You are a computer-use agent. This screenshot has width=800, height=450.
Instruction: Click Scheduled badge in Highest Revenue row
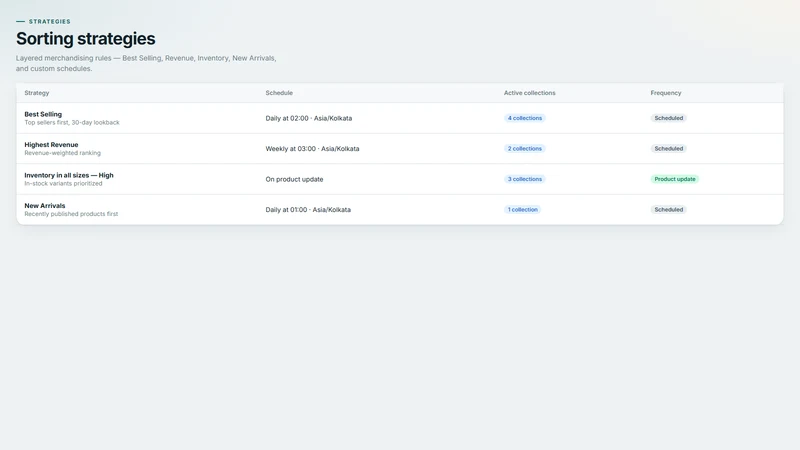point(668,148)
